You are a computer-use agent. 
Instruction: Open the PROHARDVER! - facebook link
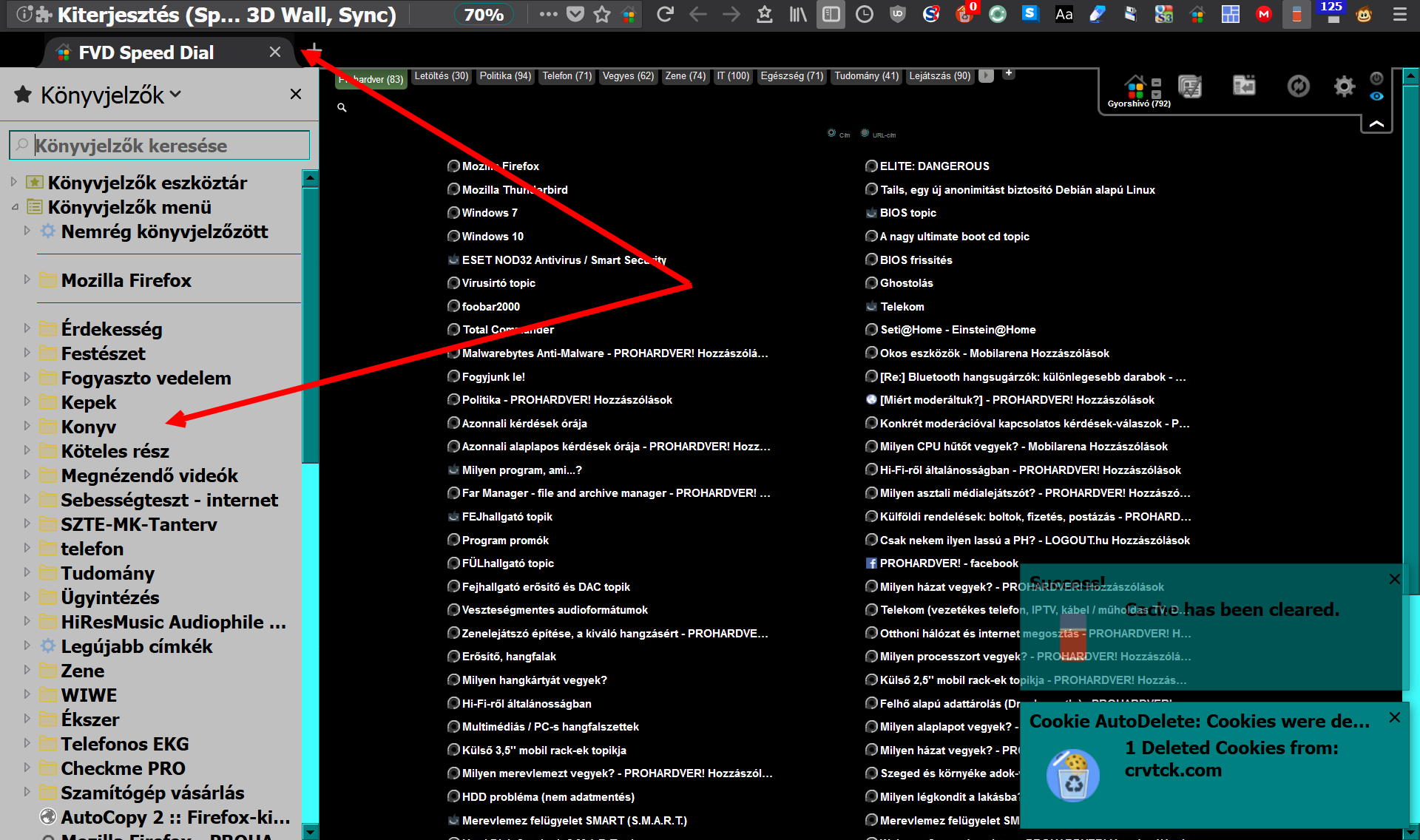(949, 563)
